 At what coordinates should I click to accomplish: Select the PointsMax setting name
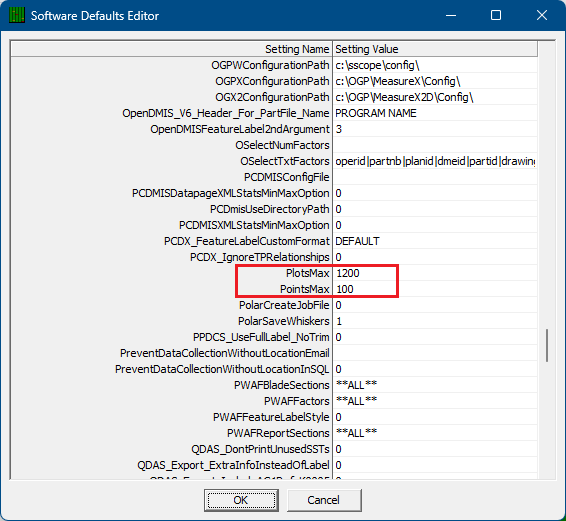305,289
